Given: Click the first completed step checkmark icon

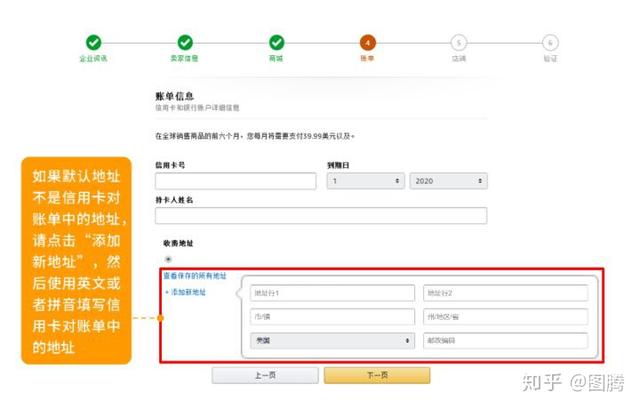Looking at the screenshot, I should click(x=93, y=42).
